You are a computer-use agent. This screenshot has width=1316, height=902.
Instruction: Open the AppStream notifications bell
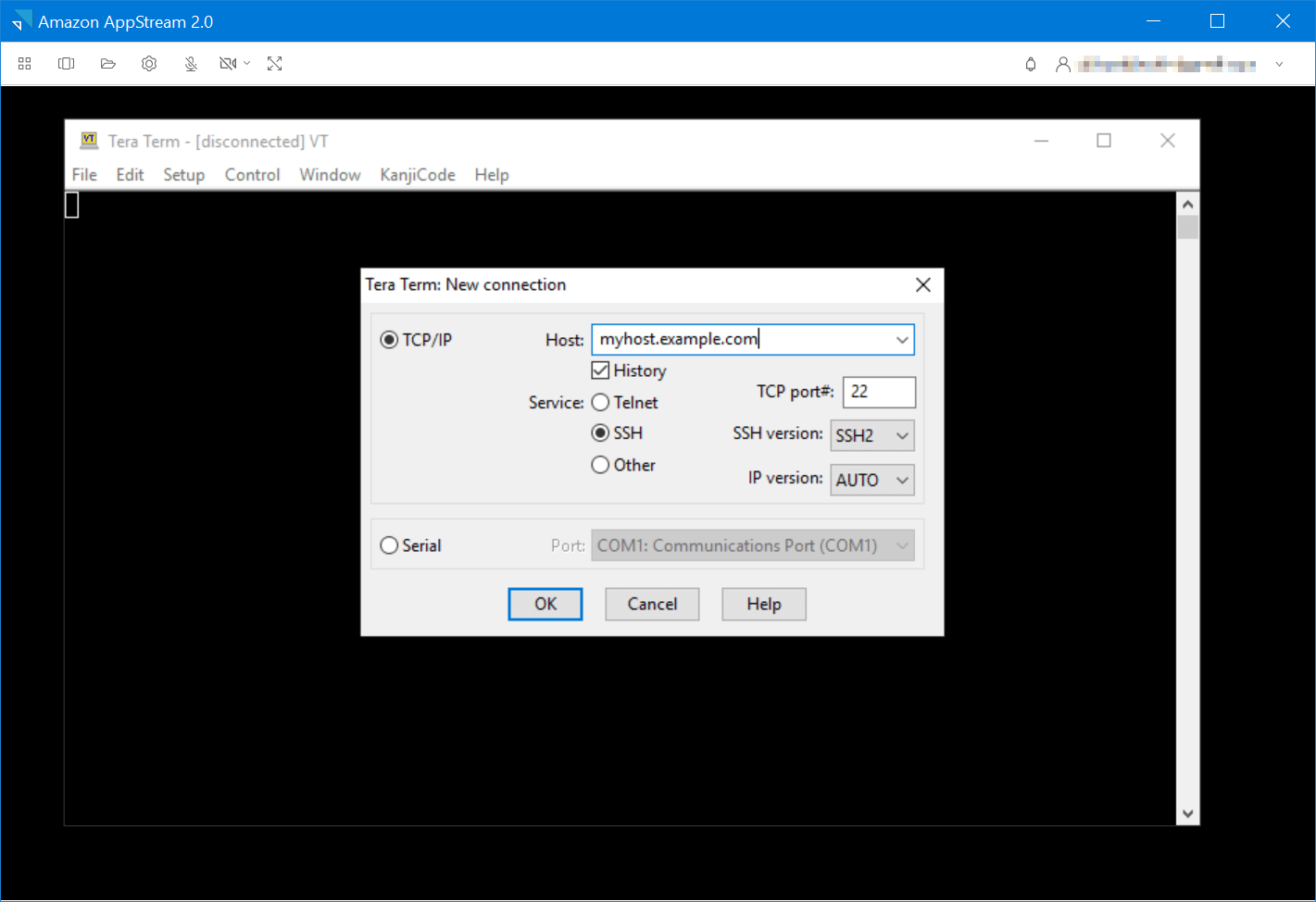[1031, 65]
